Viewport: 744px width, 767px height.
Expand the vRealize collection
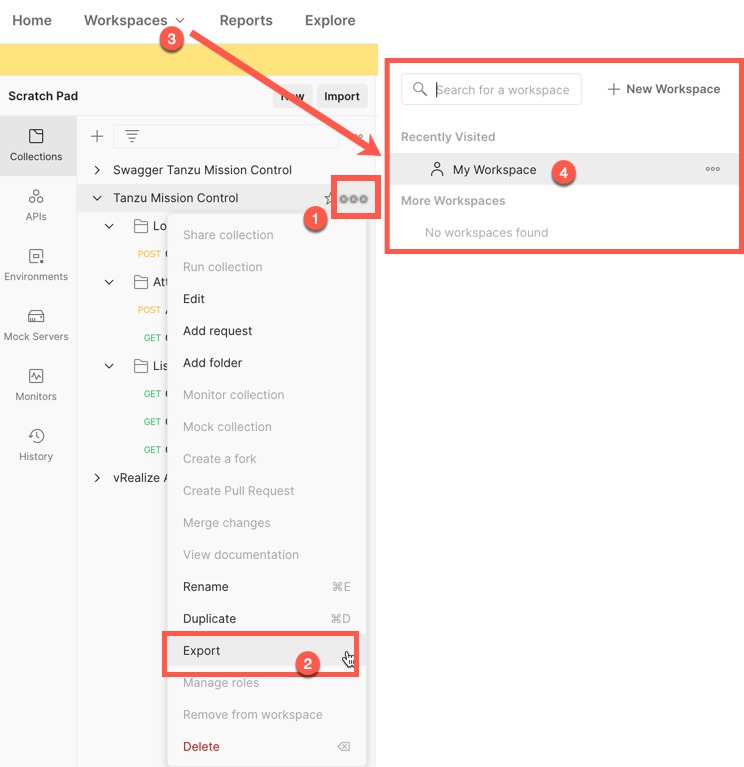point(97,478)
